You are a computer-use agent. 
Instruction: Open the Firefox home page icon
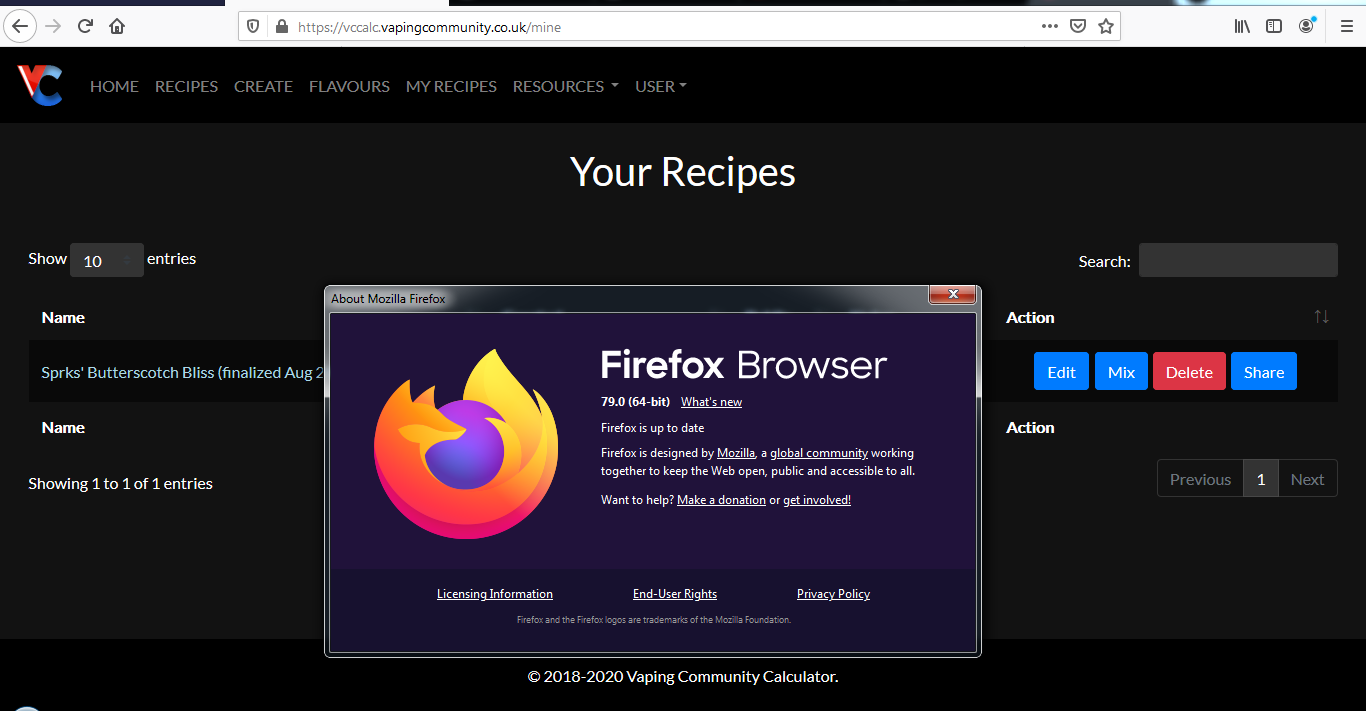117,26
